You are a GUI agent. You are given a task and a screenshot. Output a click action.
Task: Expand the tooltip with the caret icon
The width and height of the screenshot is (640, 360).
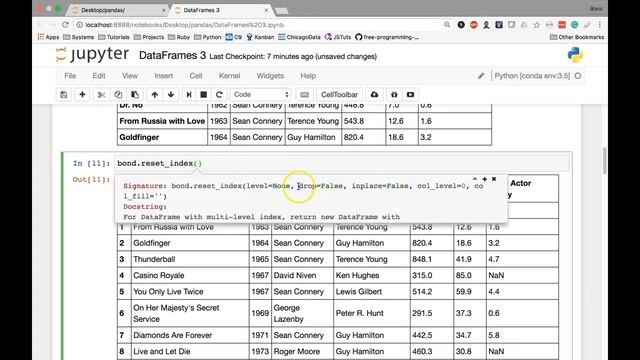pyautogui.click(x=475, y=179)
